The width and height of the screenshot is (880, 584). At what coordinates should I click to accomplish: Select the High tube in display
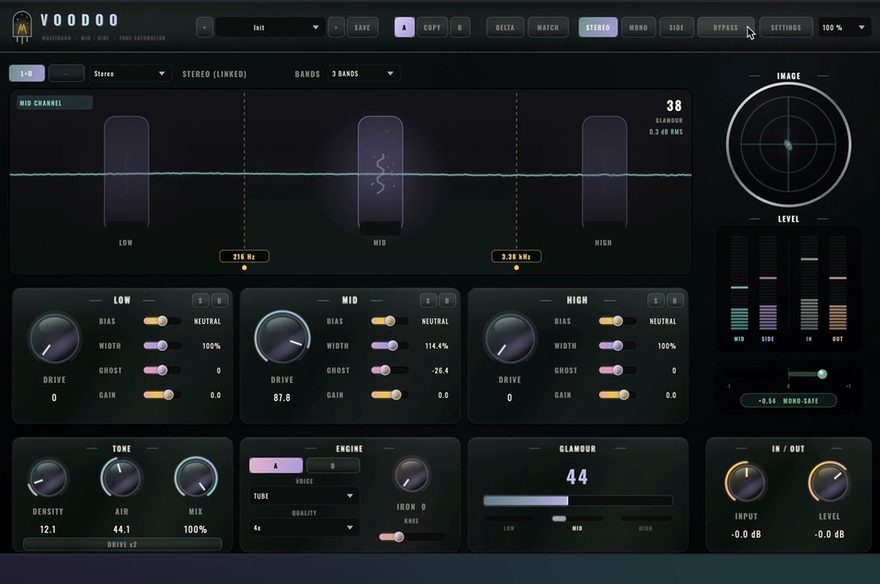tap(604, 172)
